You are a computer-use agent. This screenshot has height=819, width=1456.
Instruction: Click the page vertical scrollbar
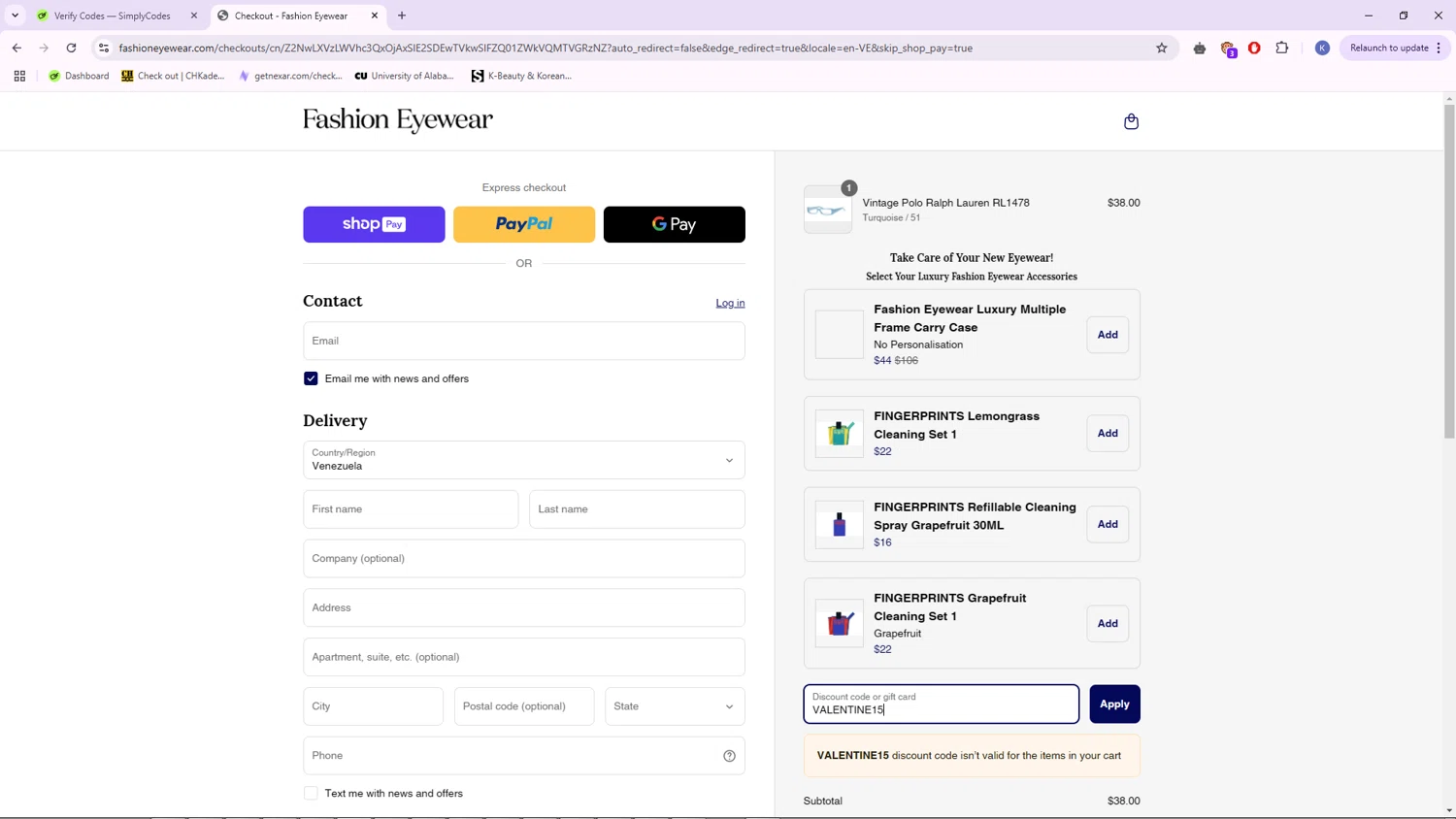pyautogui.click(x=1449, y=270)
